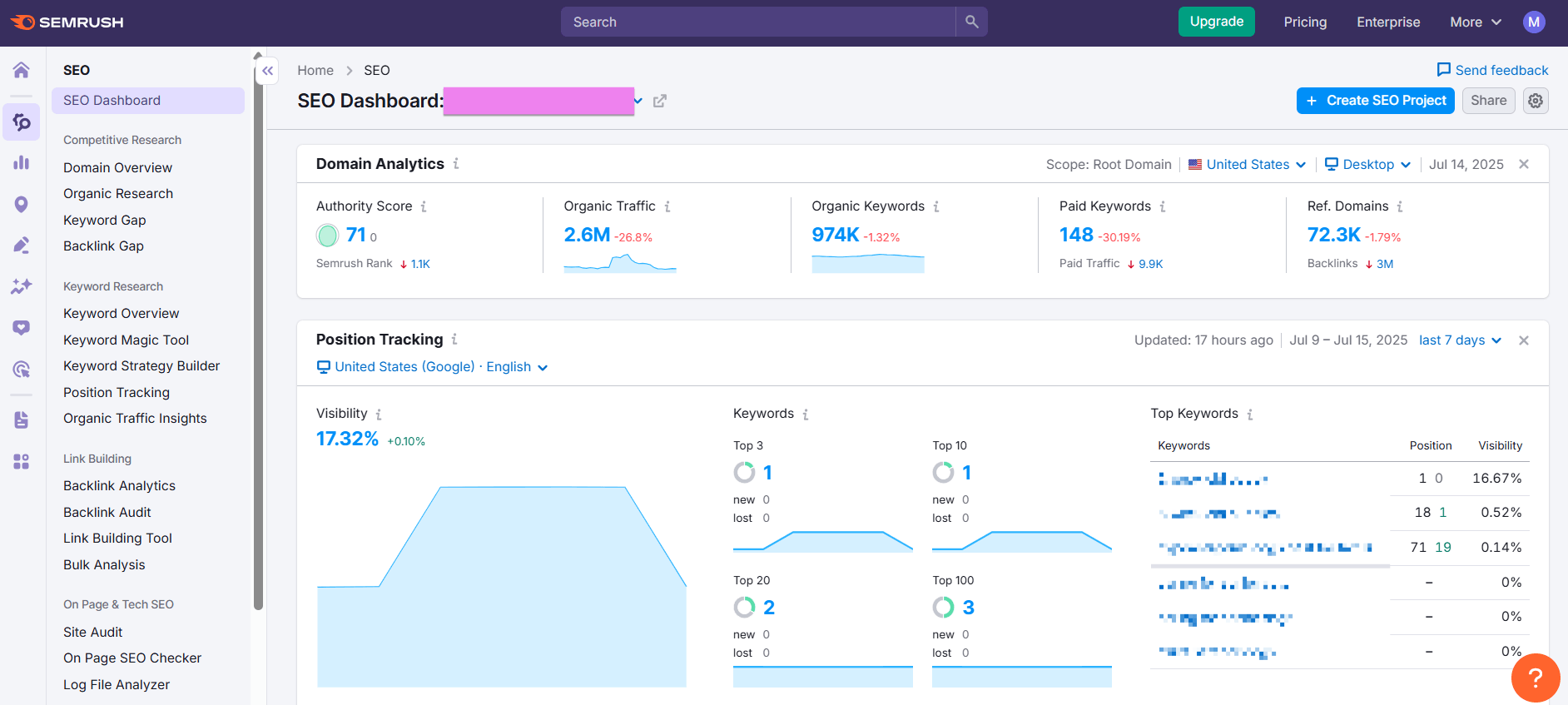Viewport: 1568px width, 705px height.
Task: Click Paid Keywords info icon
Action: (1163, 206)
